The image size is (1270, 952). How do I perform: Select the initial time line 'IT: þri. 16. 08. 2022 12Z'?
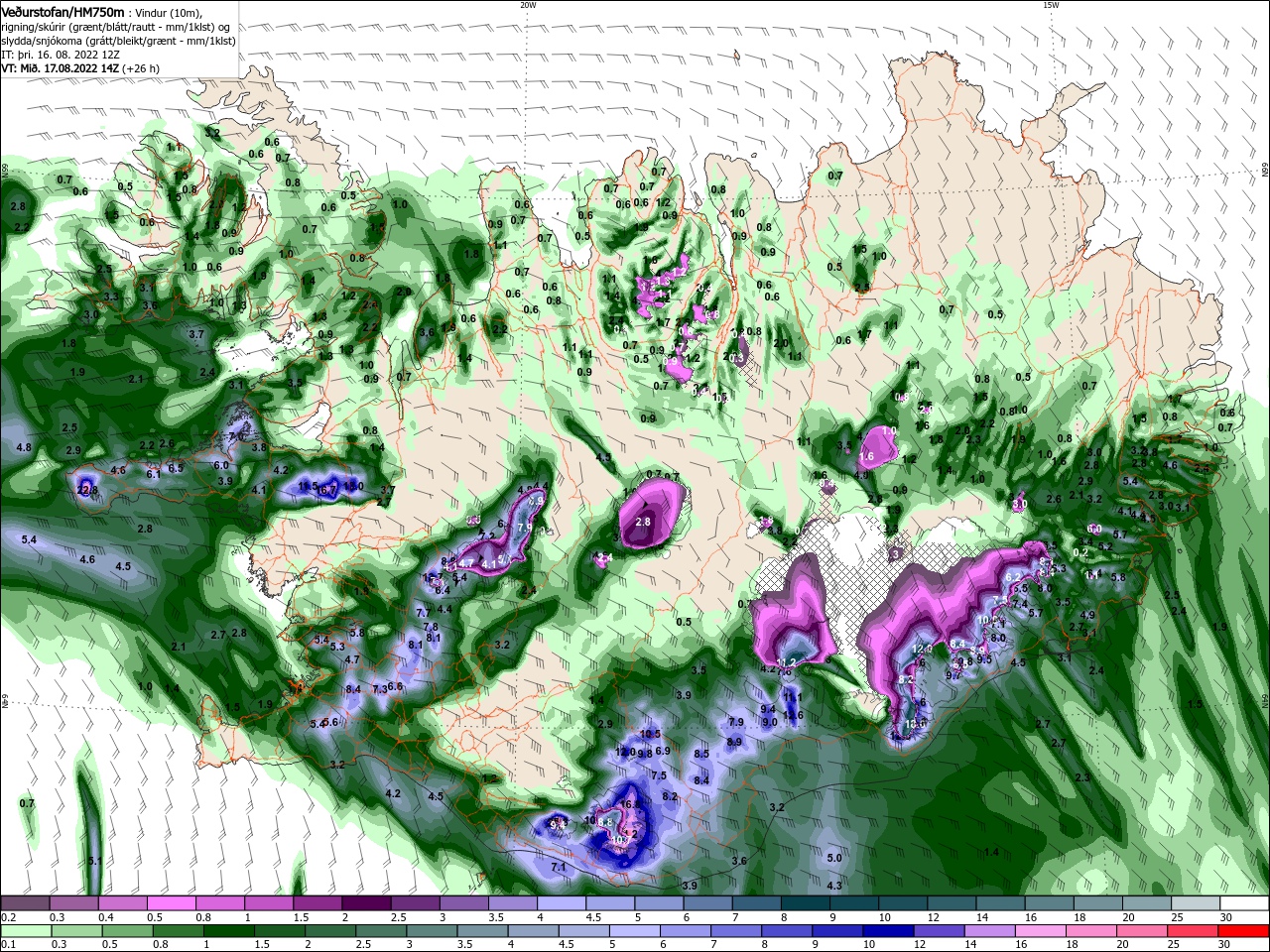pyautogui.click(x=61, y=54)
